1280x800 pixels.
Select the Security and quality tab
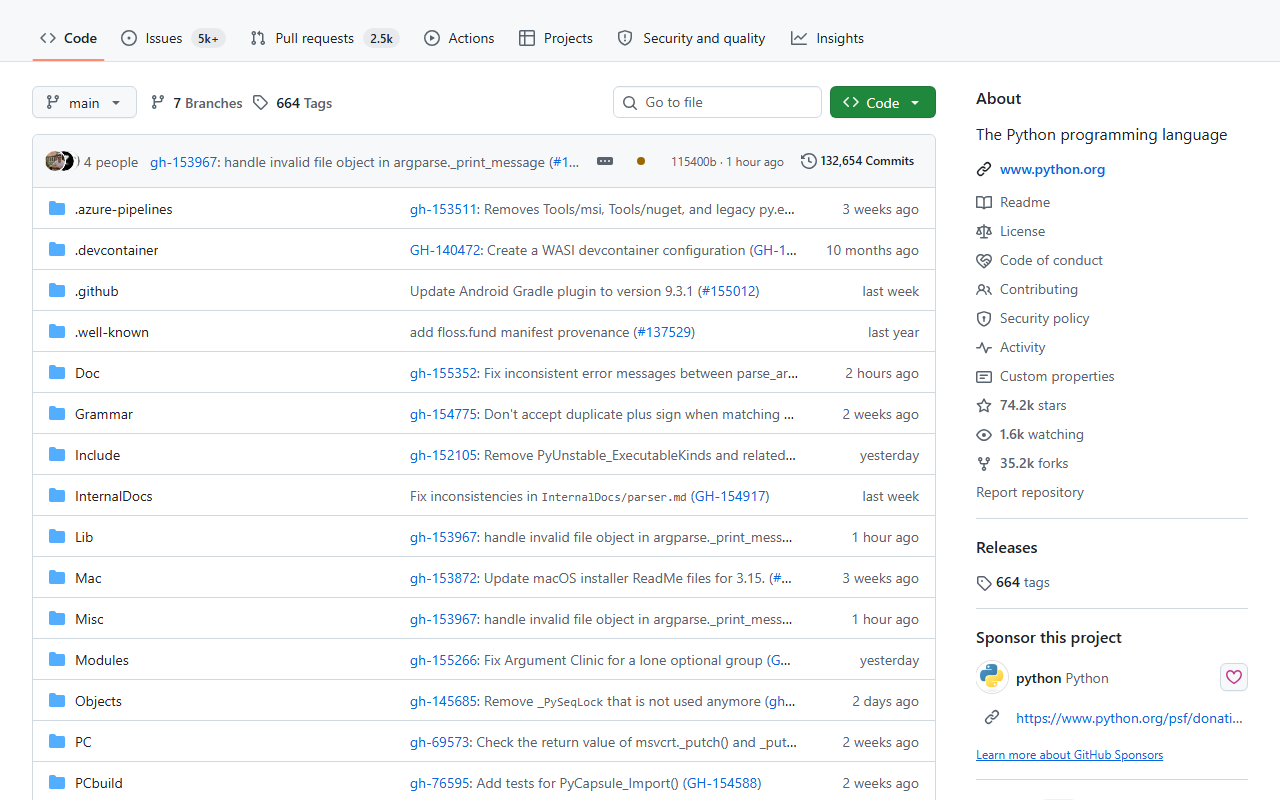[691, 38]
